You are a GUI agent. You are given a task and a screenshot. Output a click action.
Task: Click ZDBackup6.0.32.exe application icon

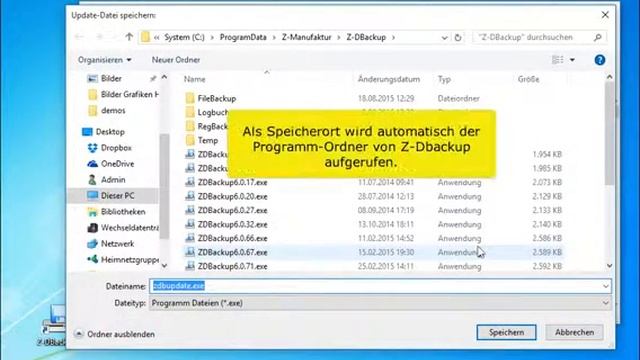click(190, 224)
